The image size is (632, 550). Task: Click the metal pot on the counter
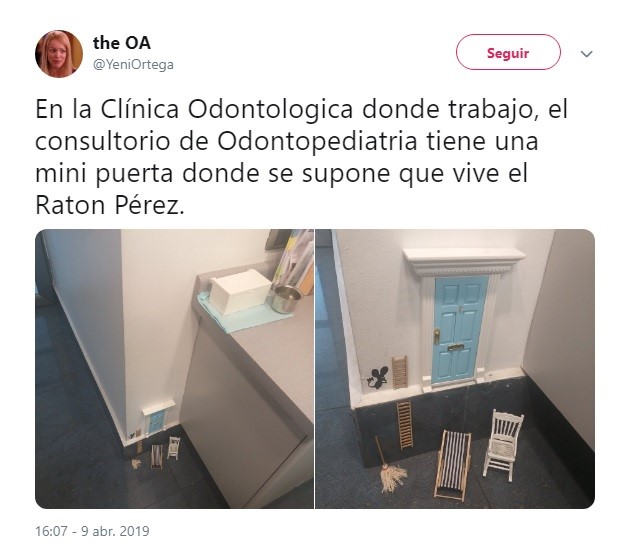[286, 299]
